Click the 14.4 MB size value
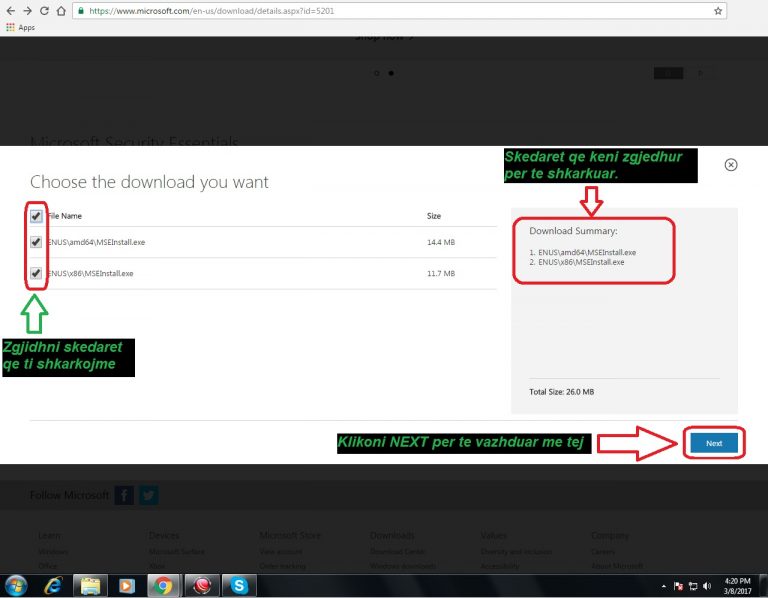Screen dimensions: 768x598 click(x=441, y=242)
